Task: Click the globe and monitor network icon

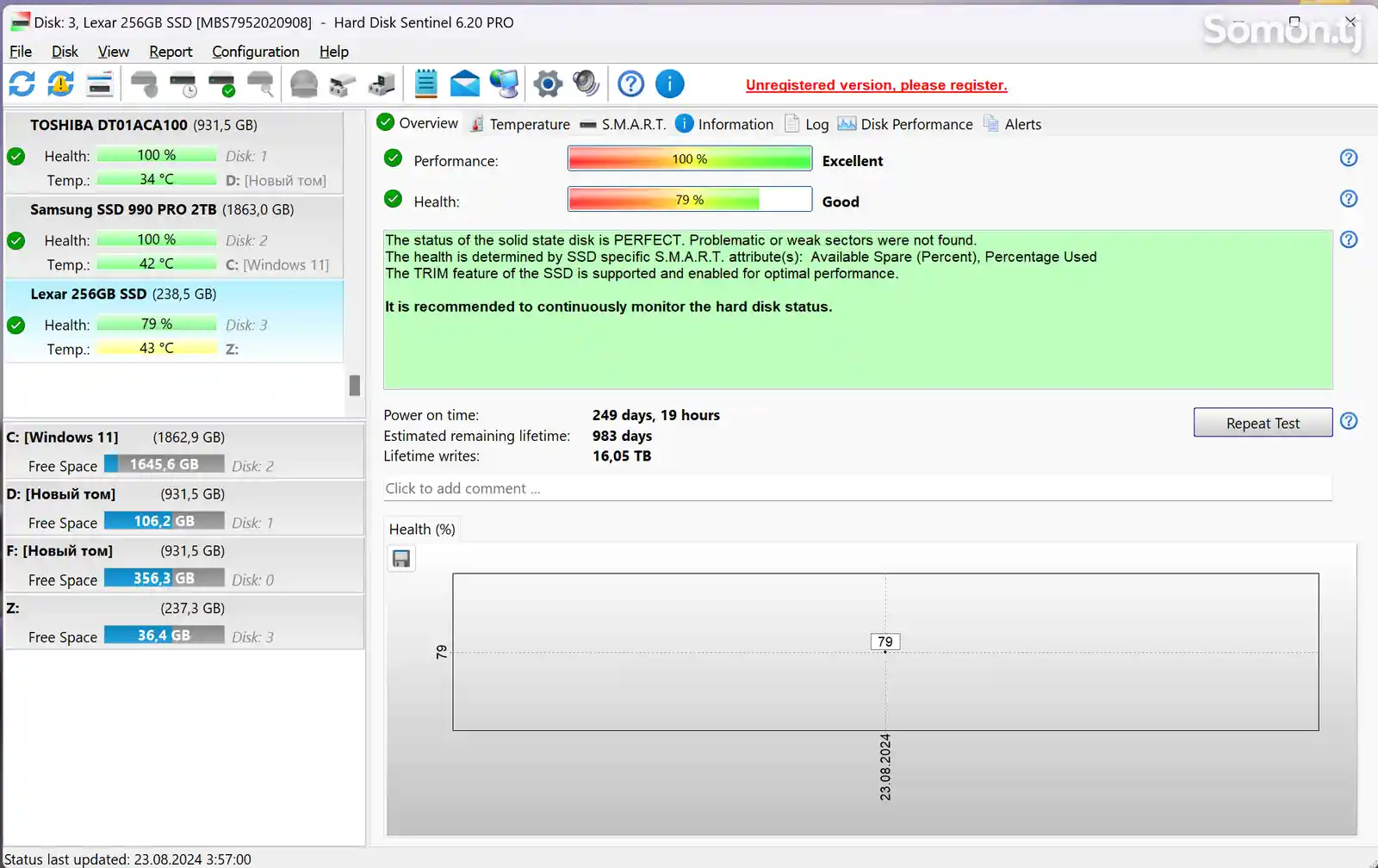Action: click(504, 84)
